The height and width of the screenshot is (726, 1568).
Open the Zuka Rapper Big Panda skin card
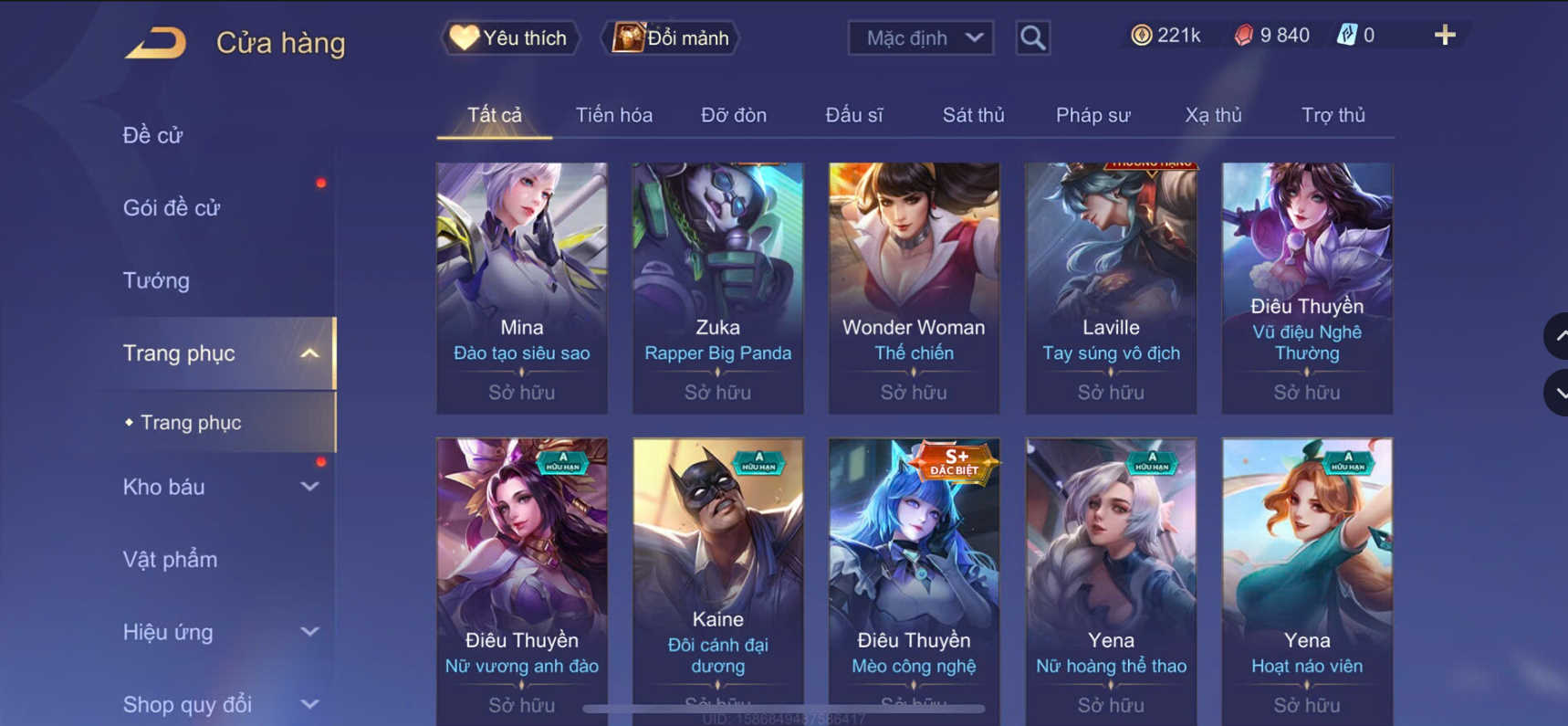(x=718, y=288)
